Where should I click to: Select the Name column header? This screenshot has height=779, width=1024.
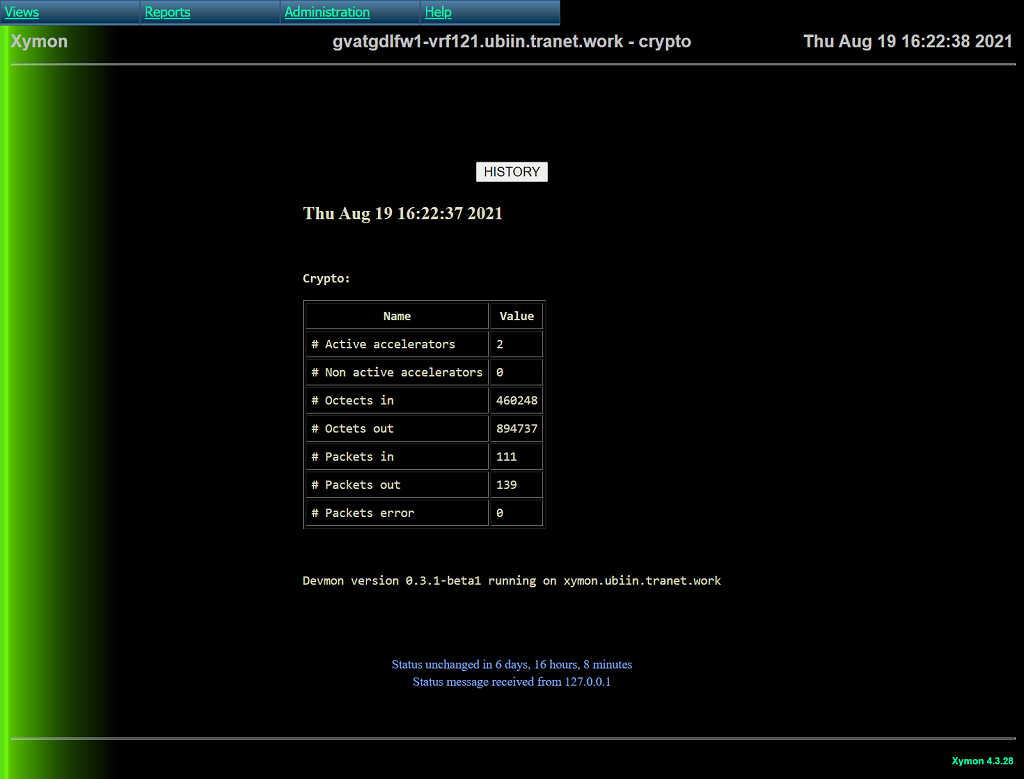(397, 316)
